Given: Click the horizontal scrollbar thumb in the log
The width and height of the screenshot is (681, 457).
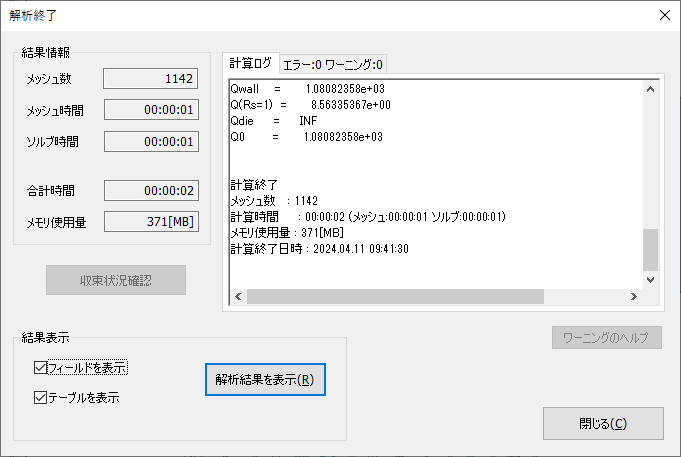Looking at the screenshot, I should [x=395, y=297].
